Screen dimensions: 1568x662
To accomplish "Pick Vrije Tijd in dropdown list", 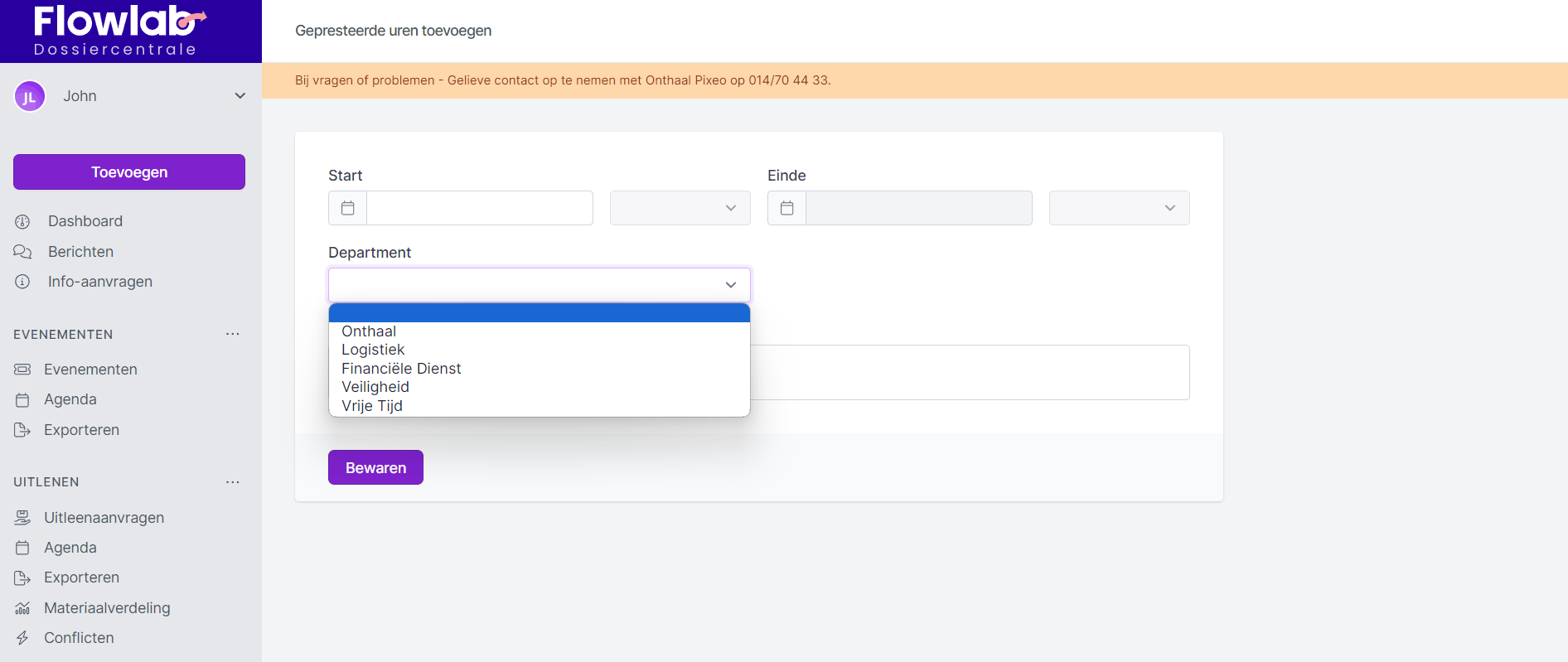I will [372, 406].
